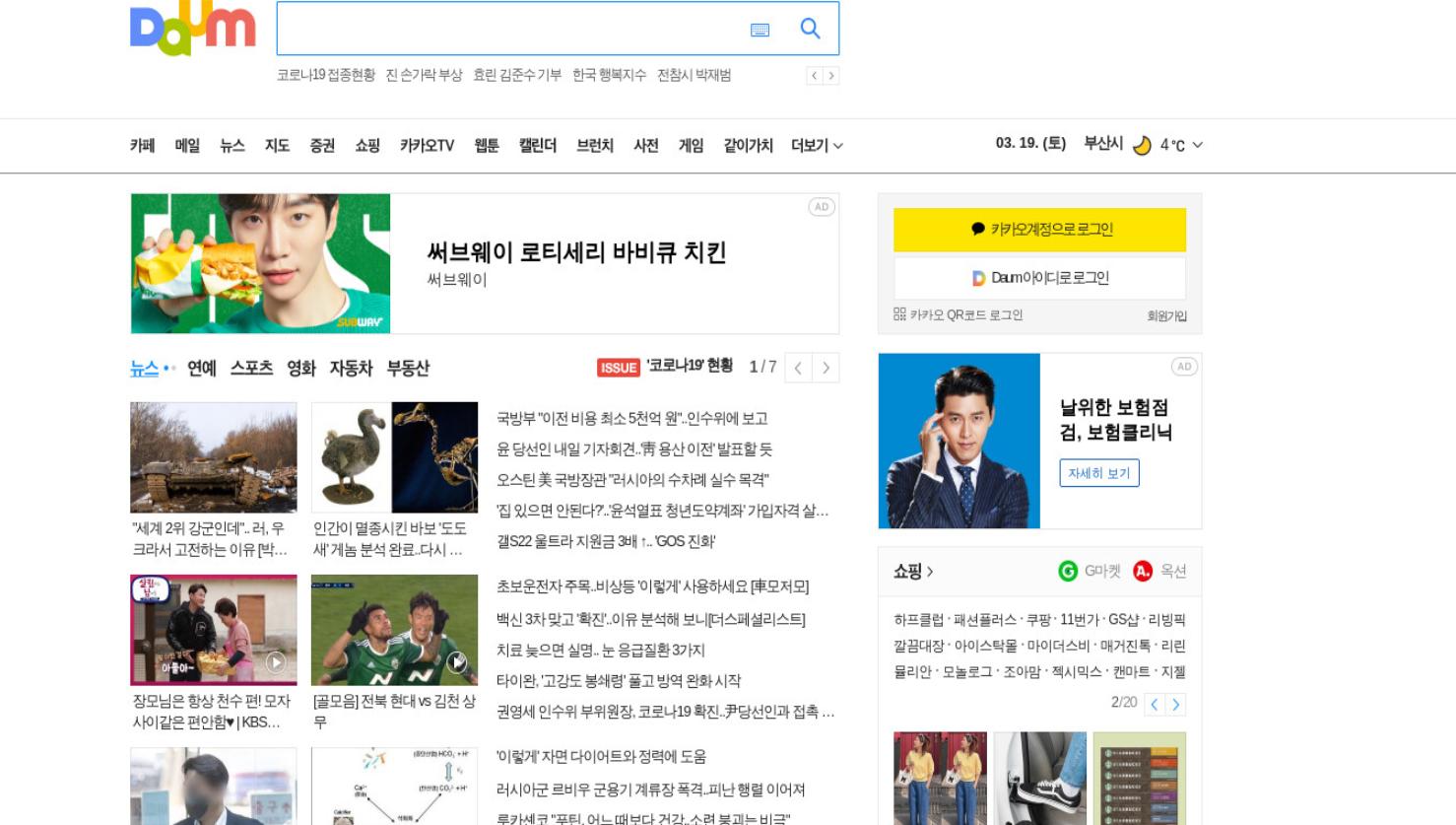Open 지도 in navigation bar
1456x825 pixels.
277,146
